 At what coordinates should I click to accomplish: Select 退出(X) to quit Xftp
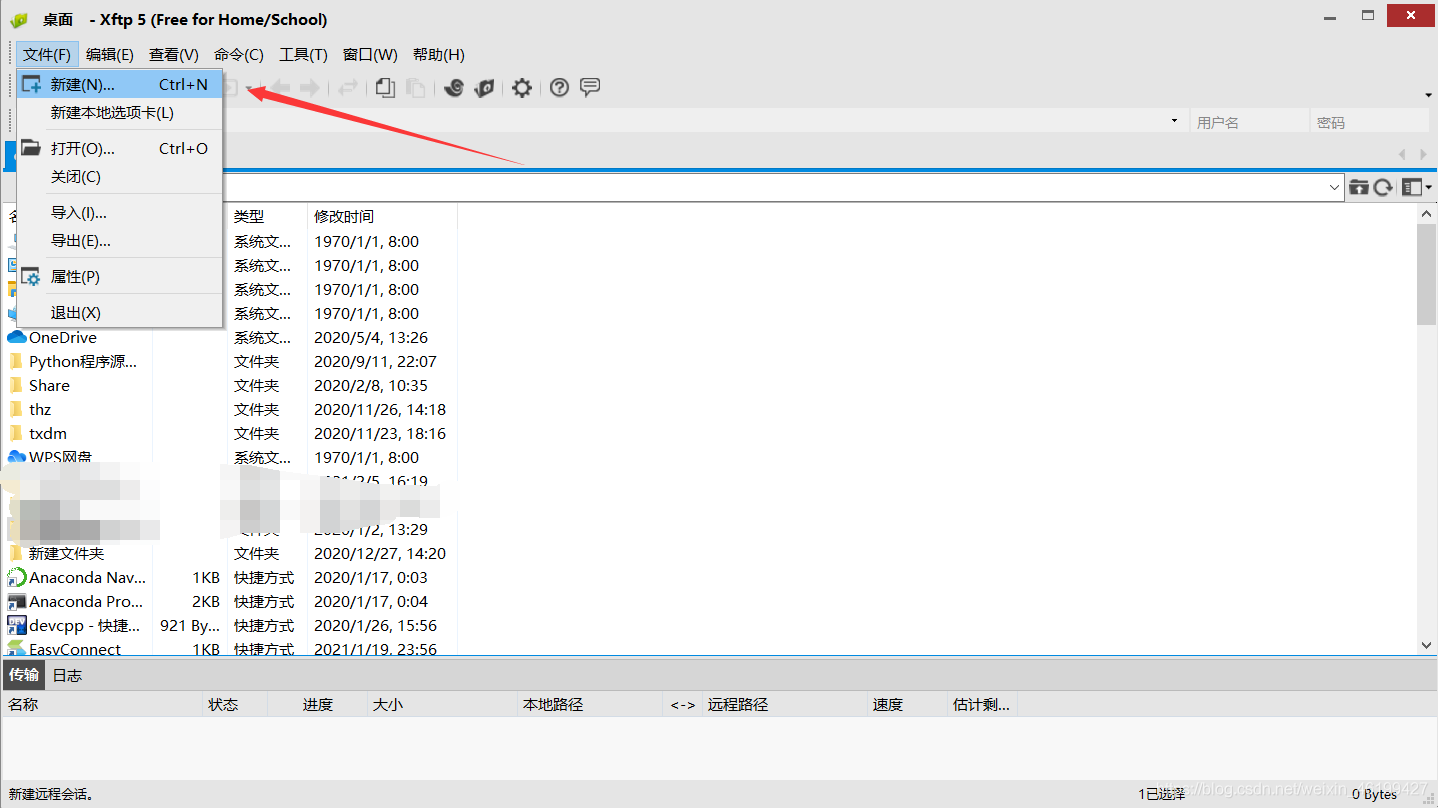[120, 313]
